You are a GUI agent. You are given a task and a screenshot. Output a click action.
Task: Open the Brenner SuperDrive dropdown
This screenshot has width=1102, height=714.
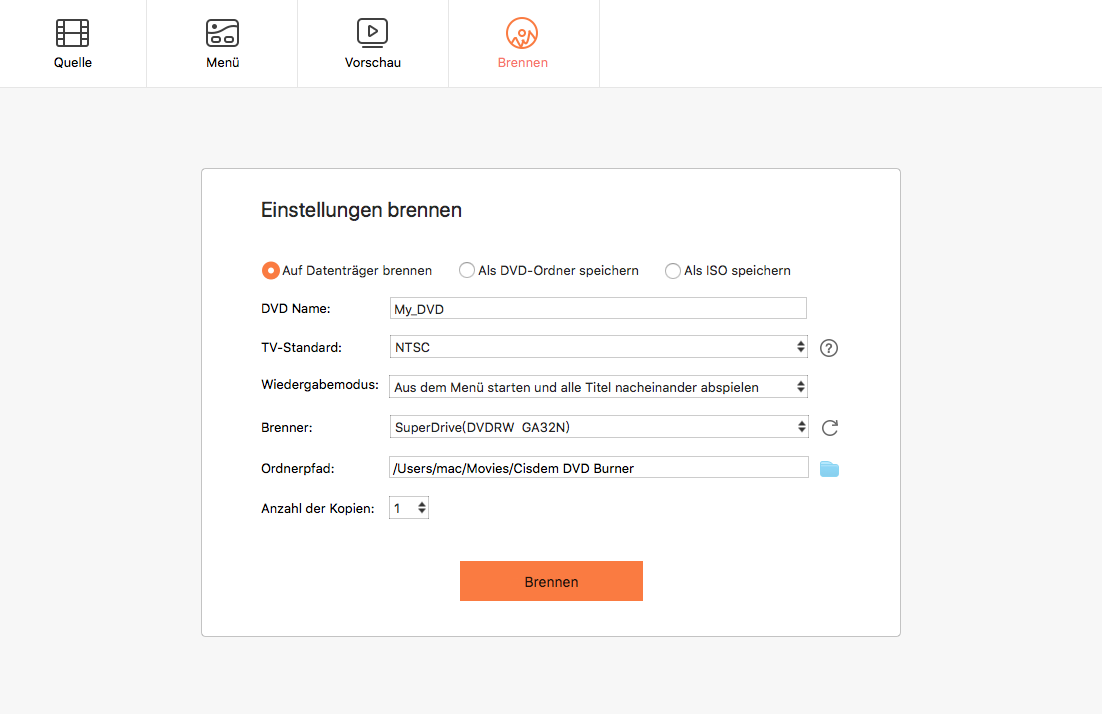(x=598, y=427)
